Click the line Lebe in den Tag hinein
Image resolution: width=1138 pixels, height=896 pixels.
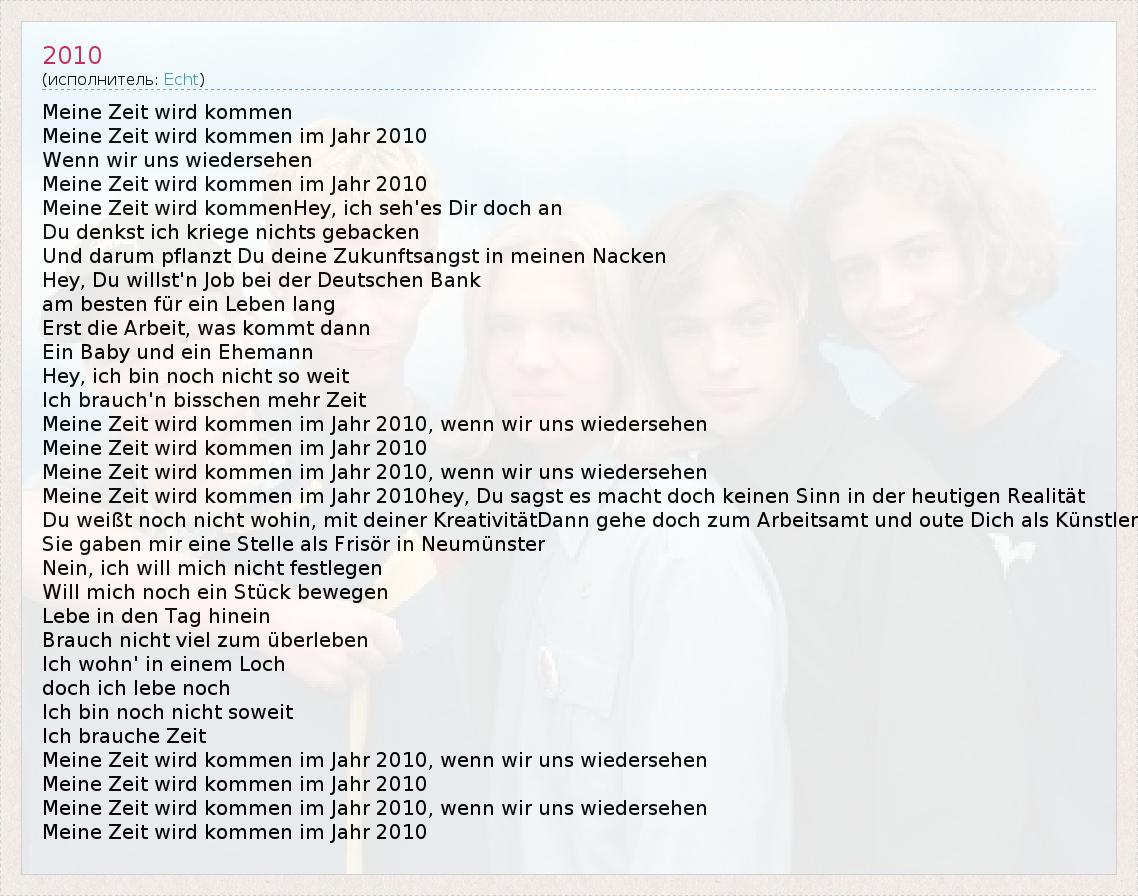click(x=156, y=616)
